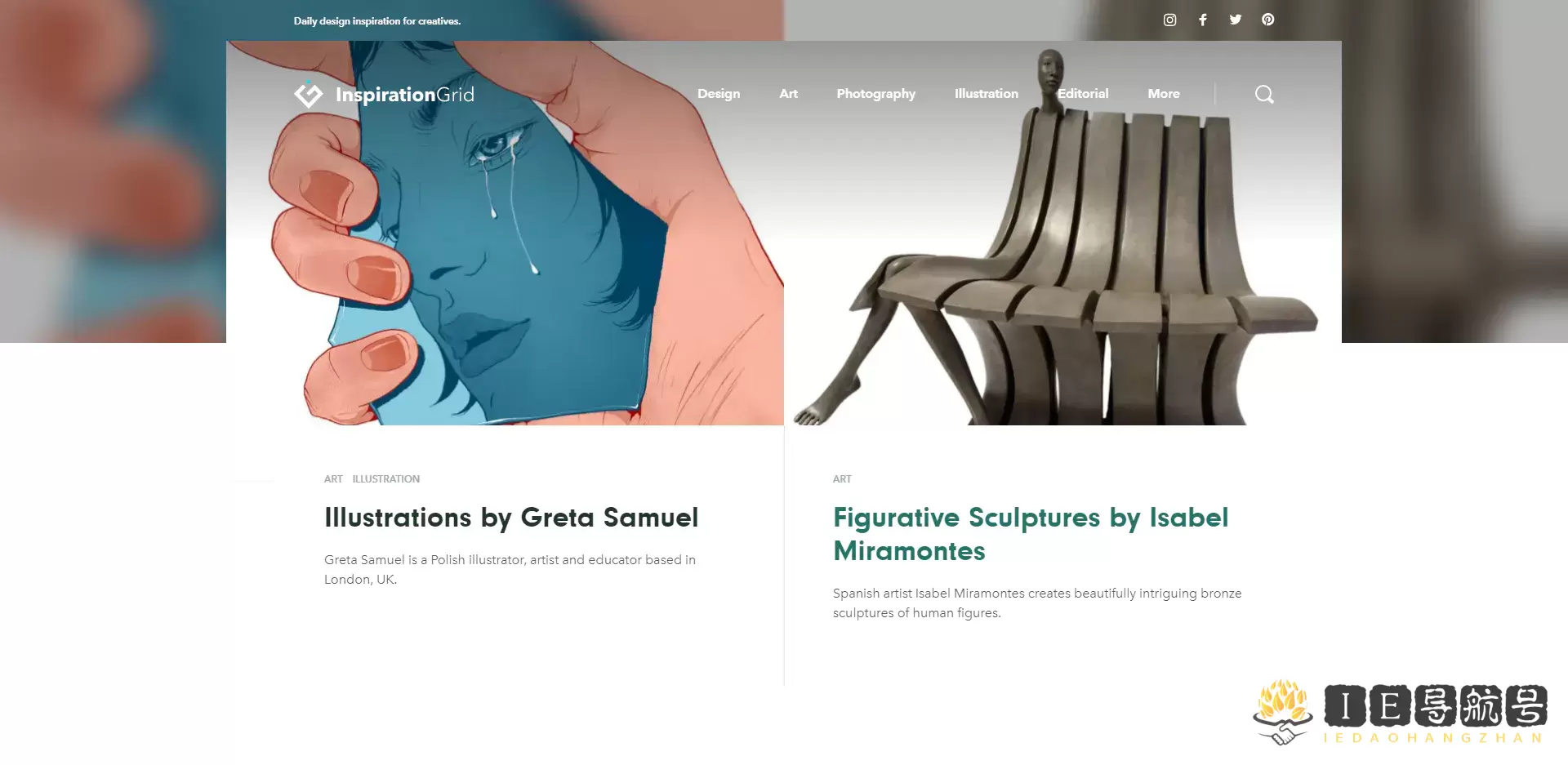
Task: Click the IE Daohangzhan lotus logo
Action: [1282, 712]
